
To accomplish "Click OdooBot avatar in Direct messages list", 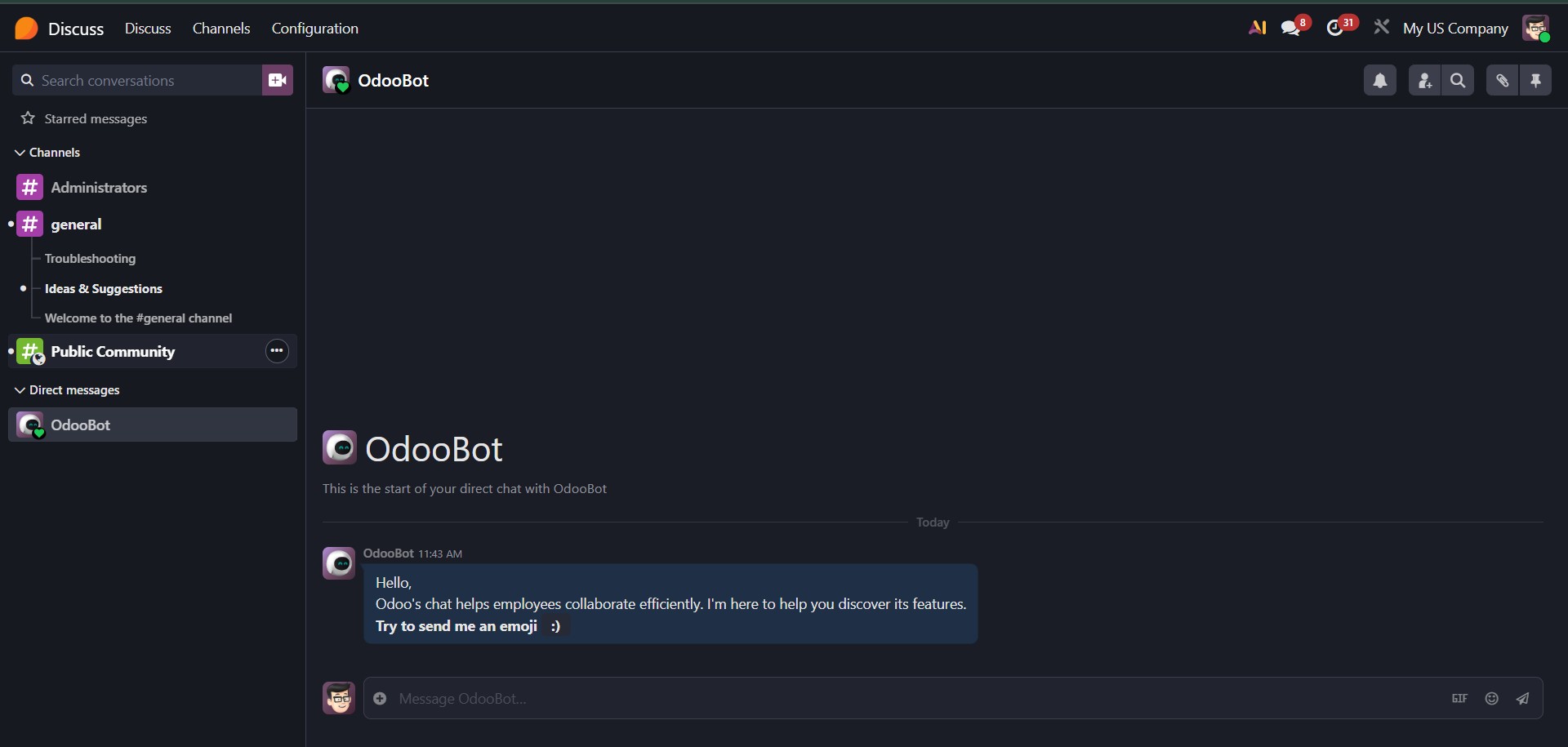I will coord(30,425).
